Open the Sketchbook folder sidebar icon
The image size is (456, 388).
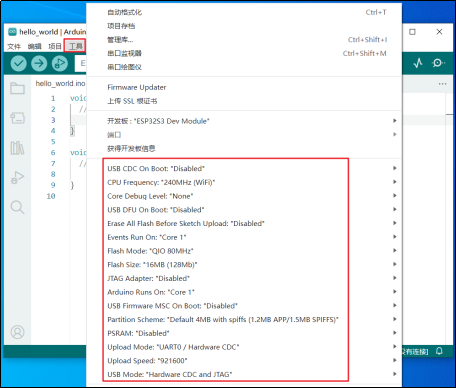tap(17, 88)
